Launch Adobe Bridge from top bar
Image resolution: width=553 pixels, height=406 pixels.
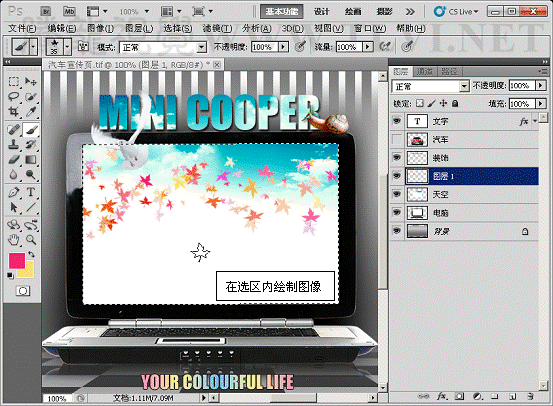(46, 12)
